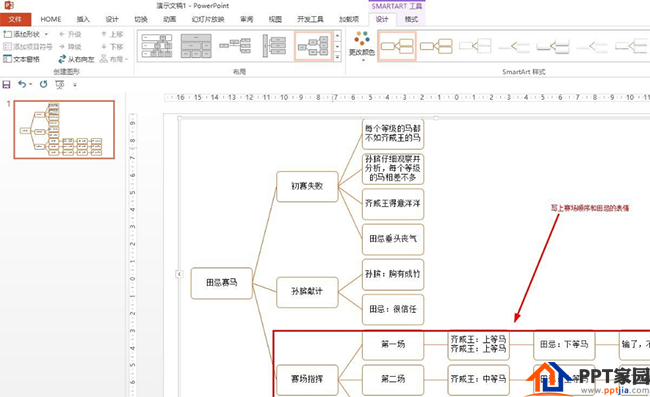Select the sixth SmartArt style thumbnail
650x397 pixels.
(x=592, y=46)
